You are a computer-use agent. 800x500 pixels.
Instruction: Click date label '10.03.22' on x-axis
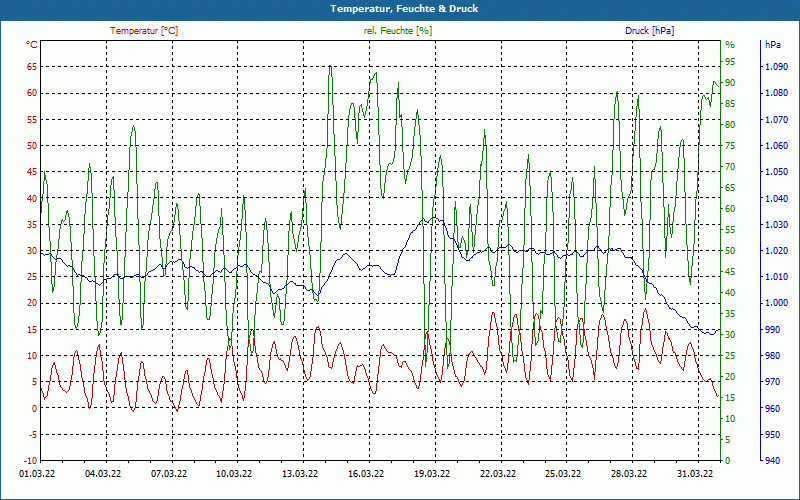pyautogui.click(x=234, y=473)
